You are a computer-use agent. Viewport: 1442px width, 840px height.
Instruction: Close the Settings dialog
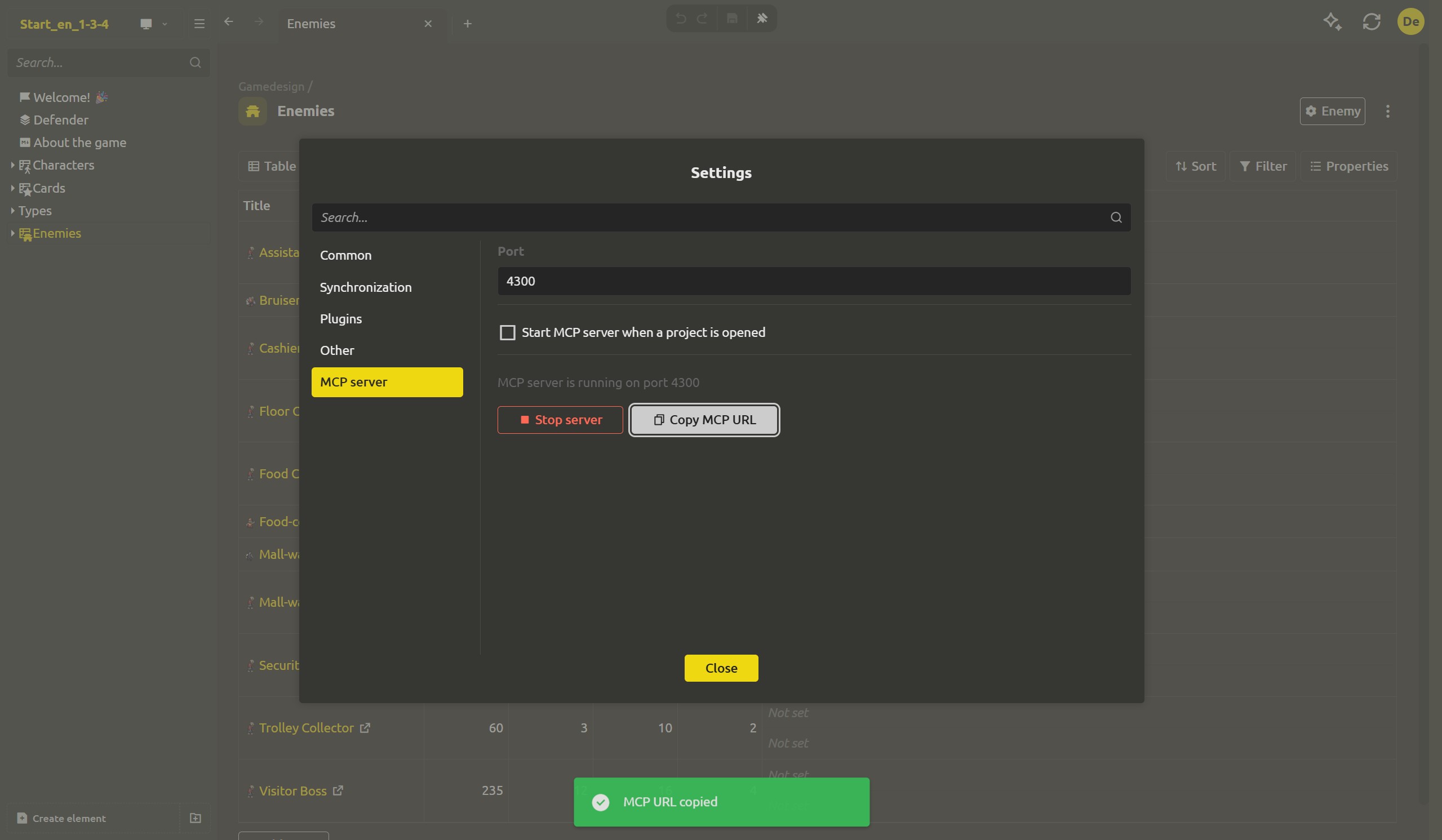point(721,668)
